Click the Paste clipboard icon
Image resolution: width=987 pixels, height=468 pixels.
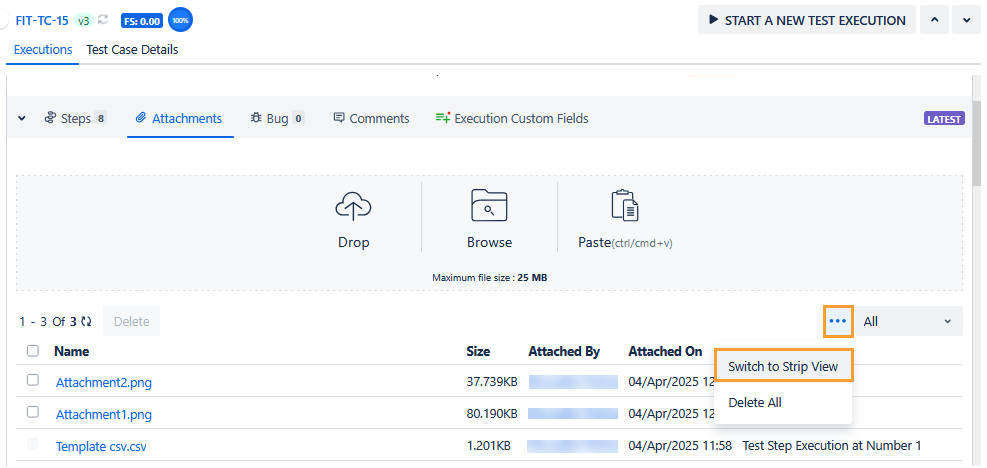click(x=625, y=206)
